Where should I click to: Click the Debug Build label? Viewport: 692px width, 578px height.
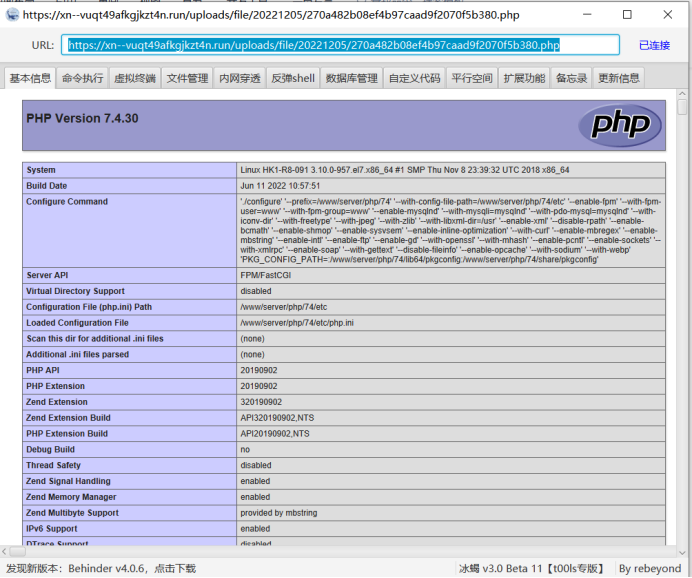pyautogui.click(x=50, y=450)
